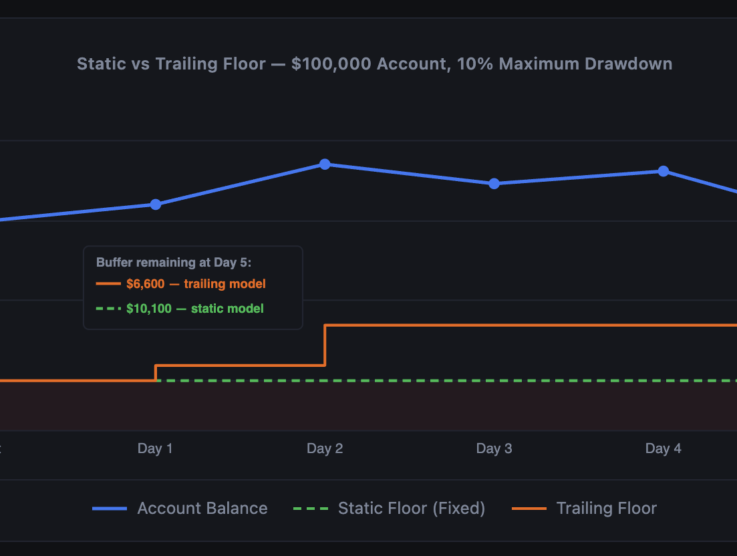Image resolution: width=737 pixels, height=556 pixels.
Task: Click the Account Balance point at Day 1
Action: click(x=155, y=204)
